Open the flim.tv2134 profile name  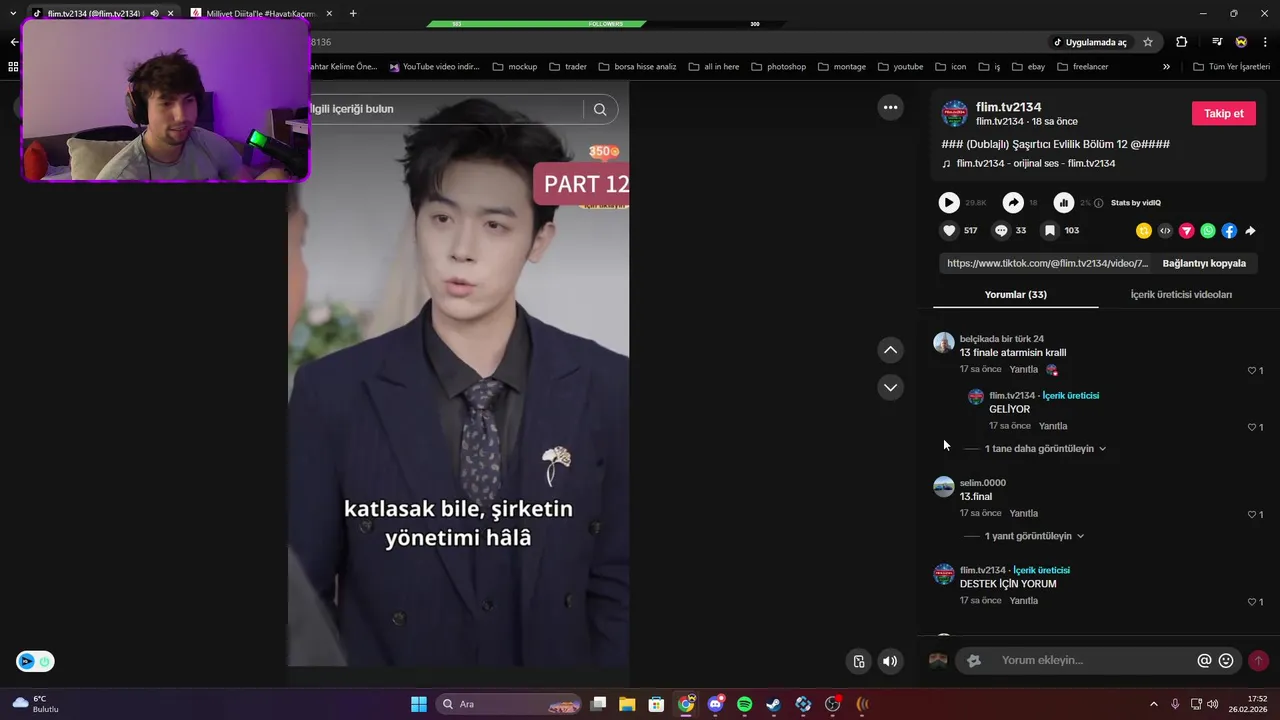[1009, 107]
